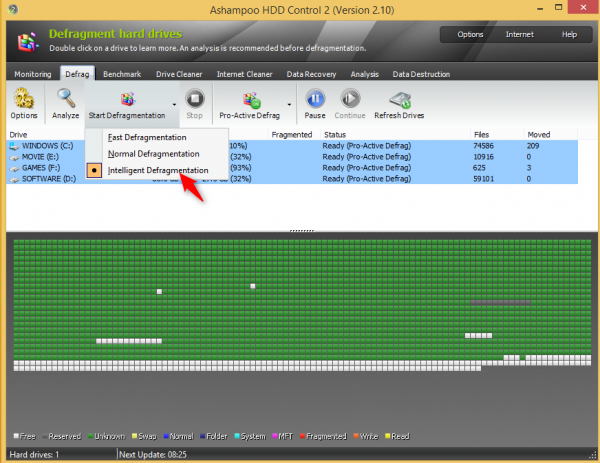Open the Analysis tab
The image size is (600, 463).
(x=365, y=74)
